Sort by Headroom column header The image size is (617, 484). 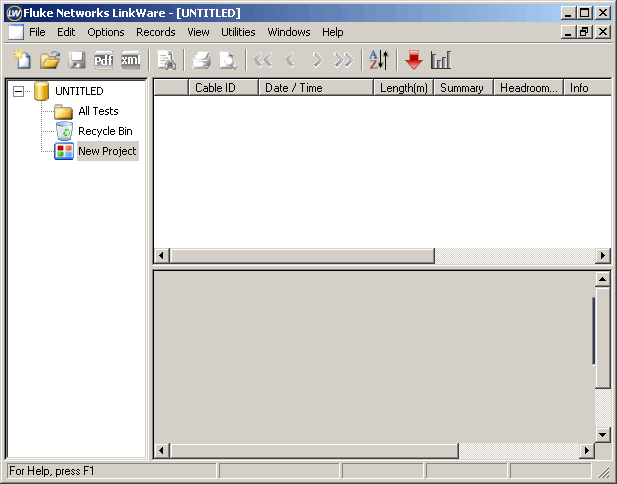click(x=529, y=88)
